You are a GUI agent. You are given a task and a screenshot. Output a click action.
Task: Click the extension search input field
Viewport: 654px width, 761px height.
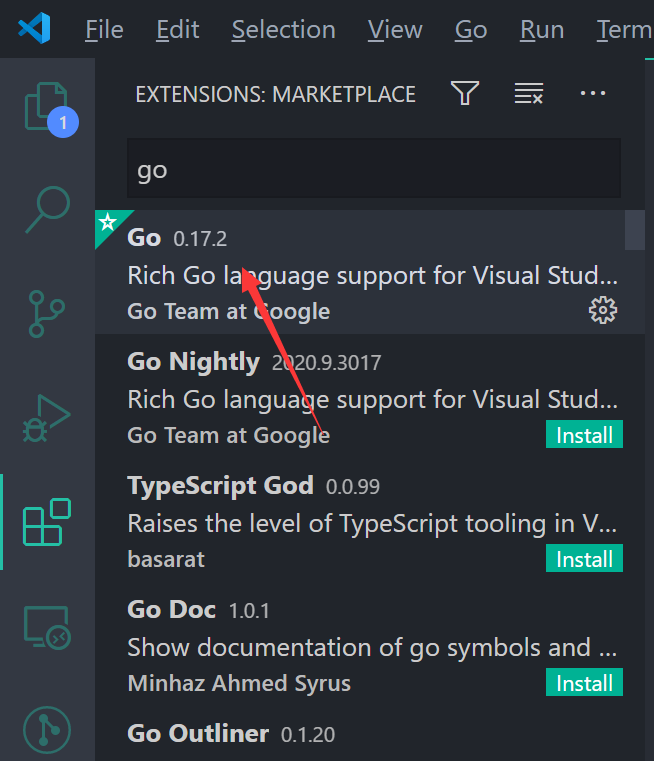click(373, 169)
